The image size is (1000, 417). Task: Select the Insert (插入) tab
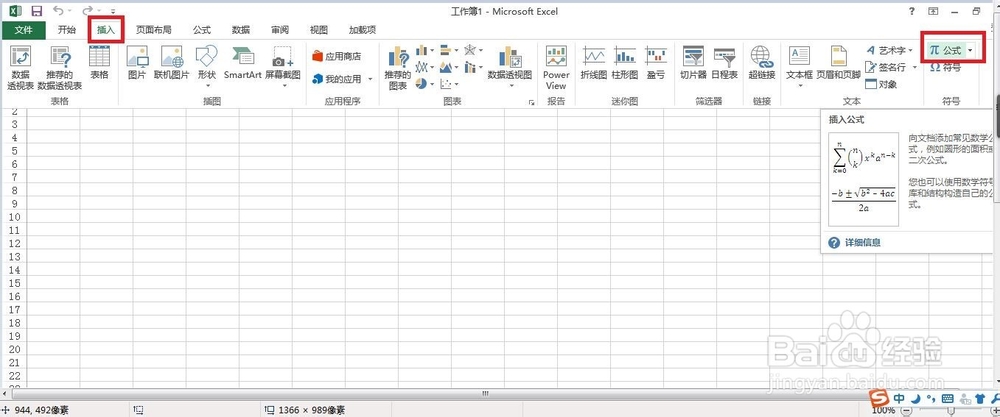point(105,29)
